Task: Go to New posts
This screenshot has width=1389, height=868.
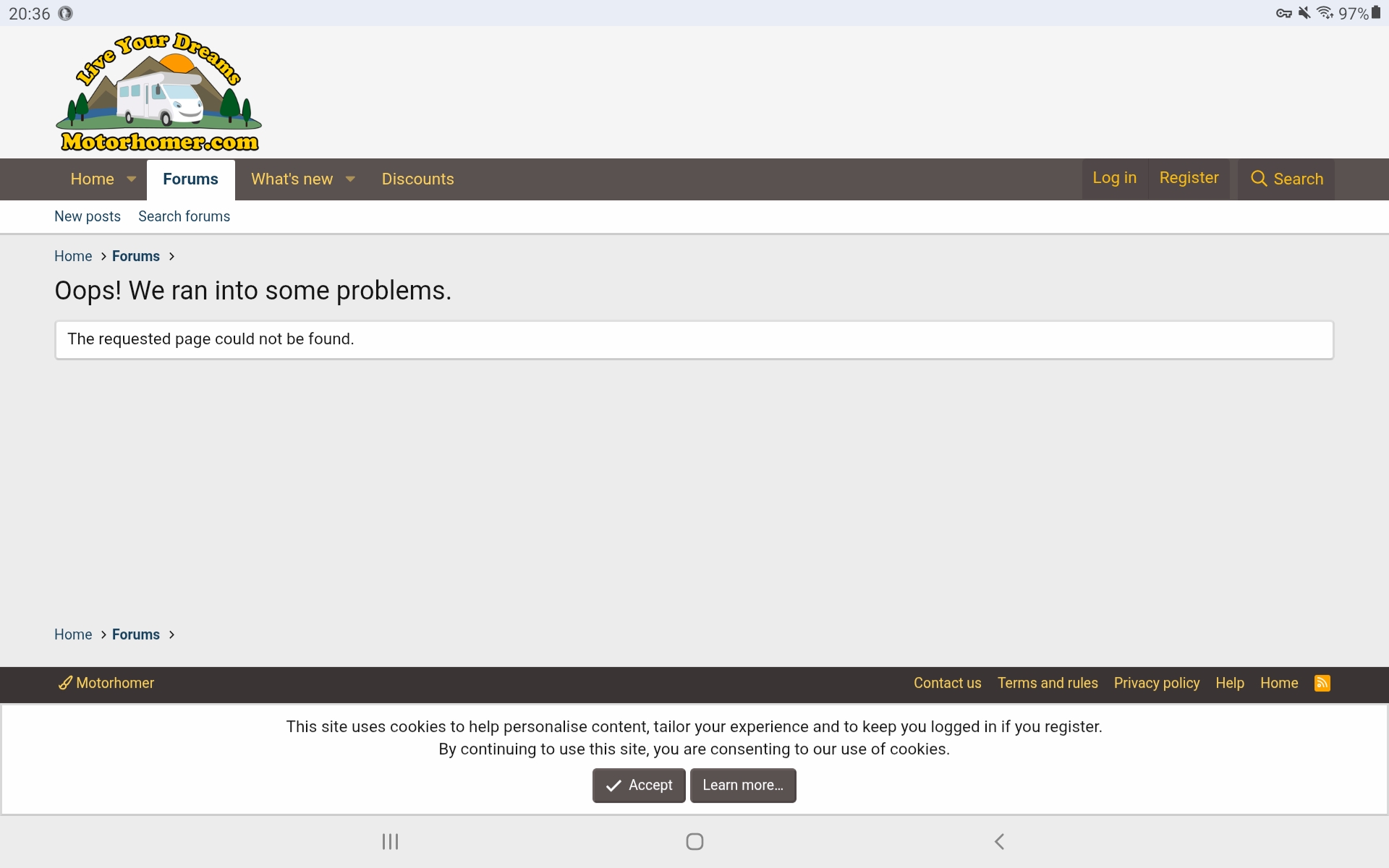Action: 88,216
